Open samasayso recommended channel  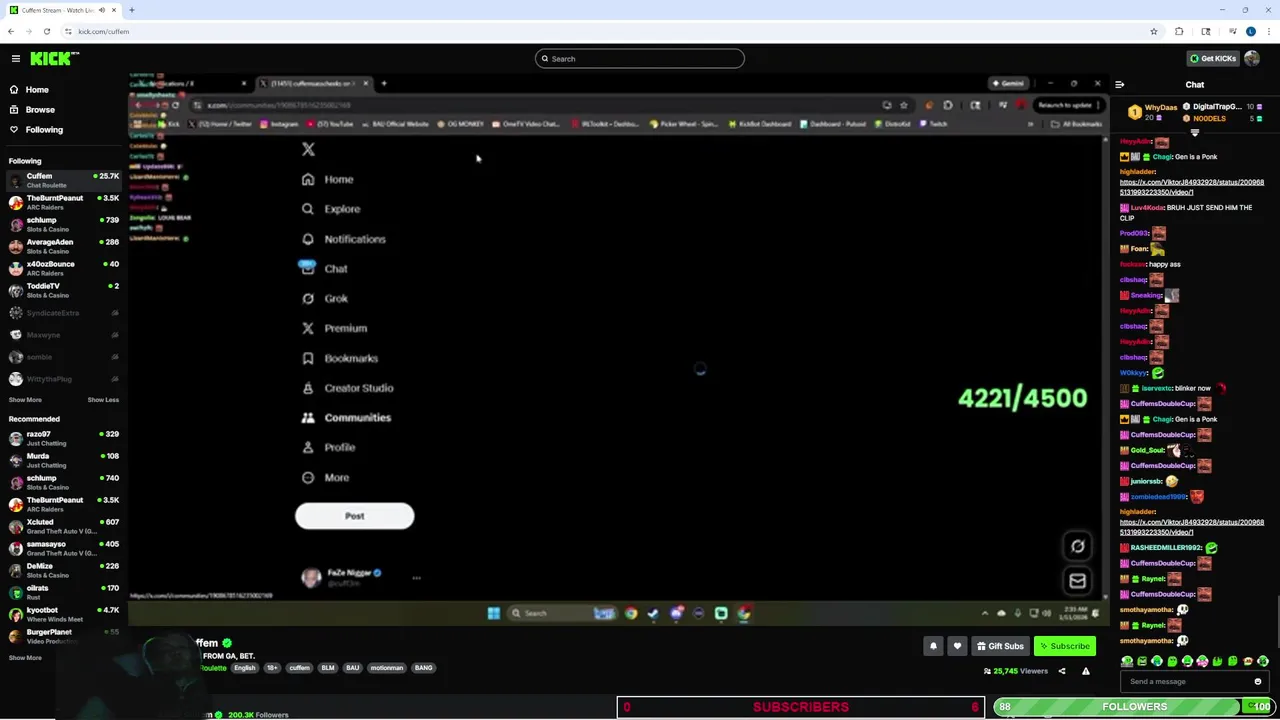[63, 548]
